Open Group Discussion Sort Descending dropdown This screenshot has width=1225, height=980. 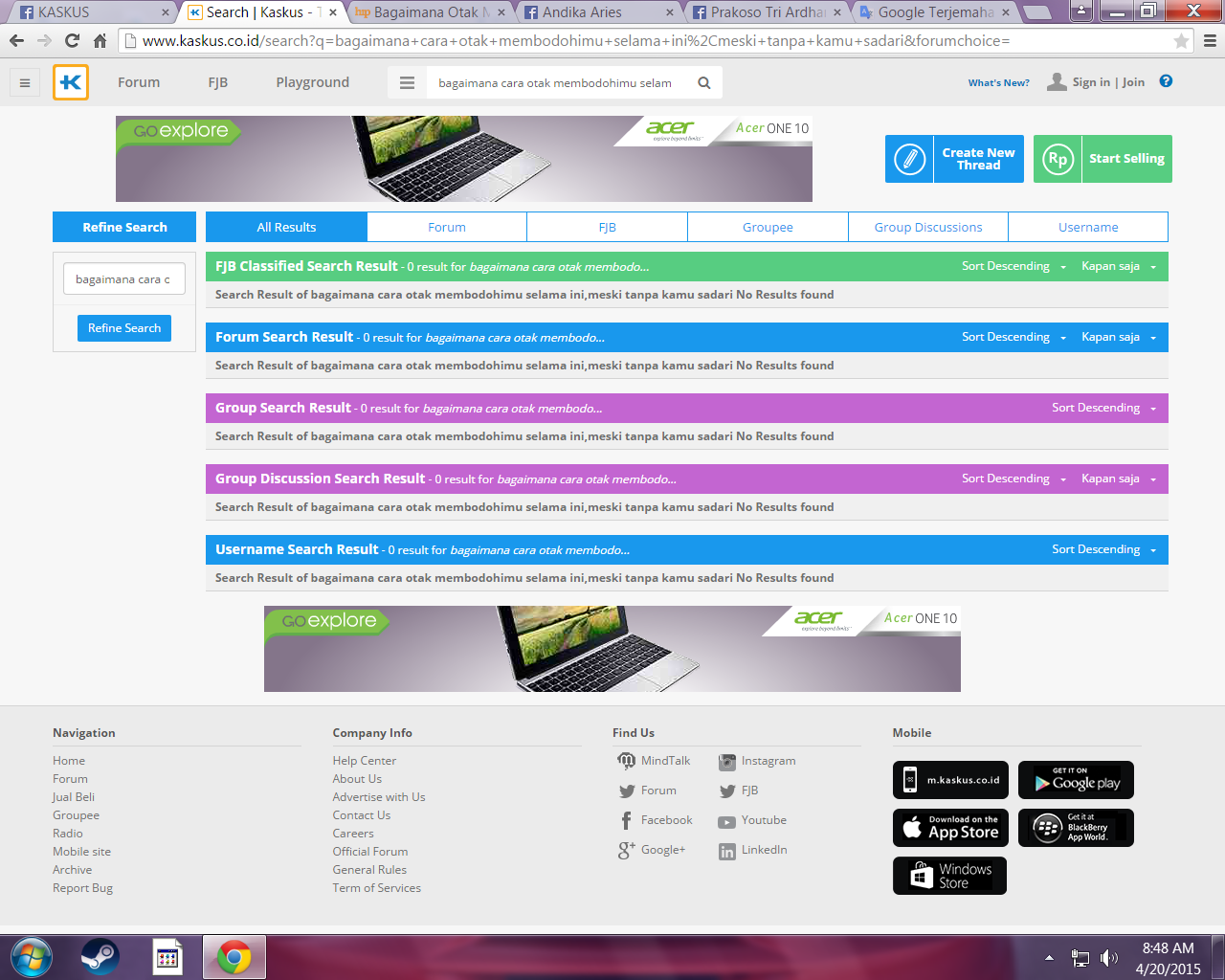coord(1013,479)
